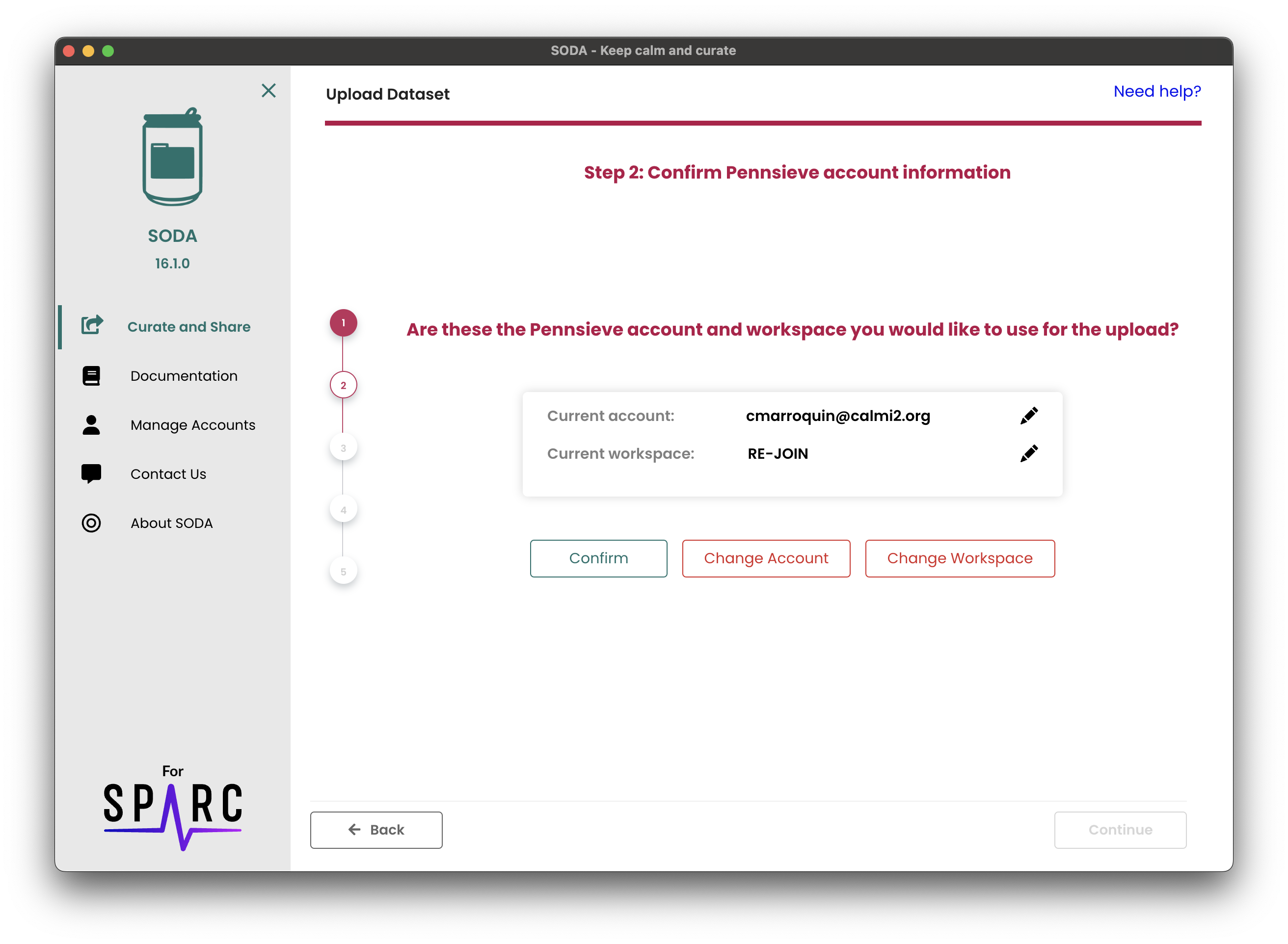This screenshot has height=944, width=1288.
Task: Open the Curate and Share icon
Action: click(x=92, y=326)
